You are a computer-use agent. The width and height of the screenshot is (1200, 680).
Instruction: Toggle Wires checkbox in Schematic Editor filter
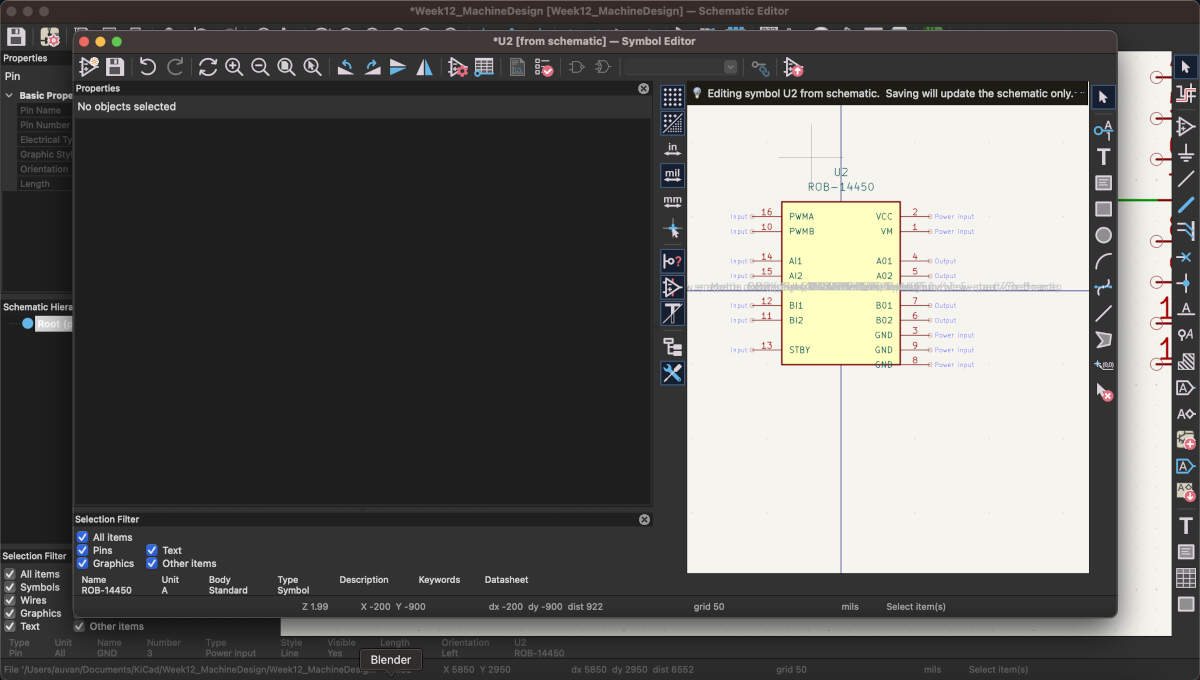10,600
